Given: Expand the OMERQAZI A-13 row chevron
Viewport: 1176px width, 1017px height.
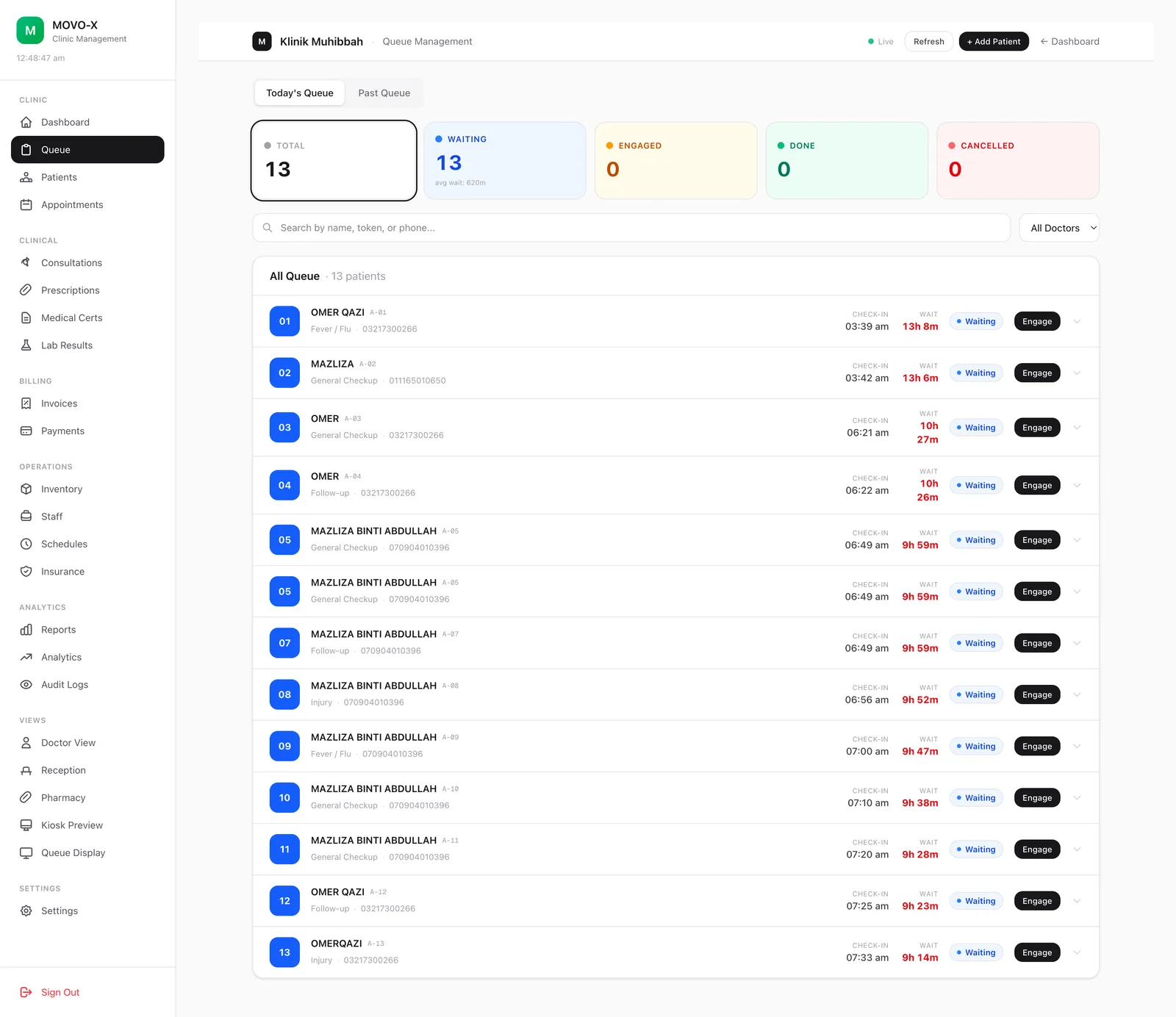Looking at the screenshot, I should pos(1077,952).
